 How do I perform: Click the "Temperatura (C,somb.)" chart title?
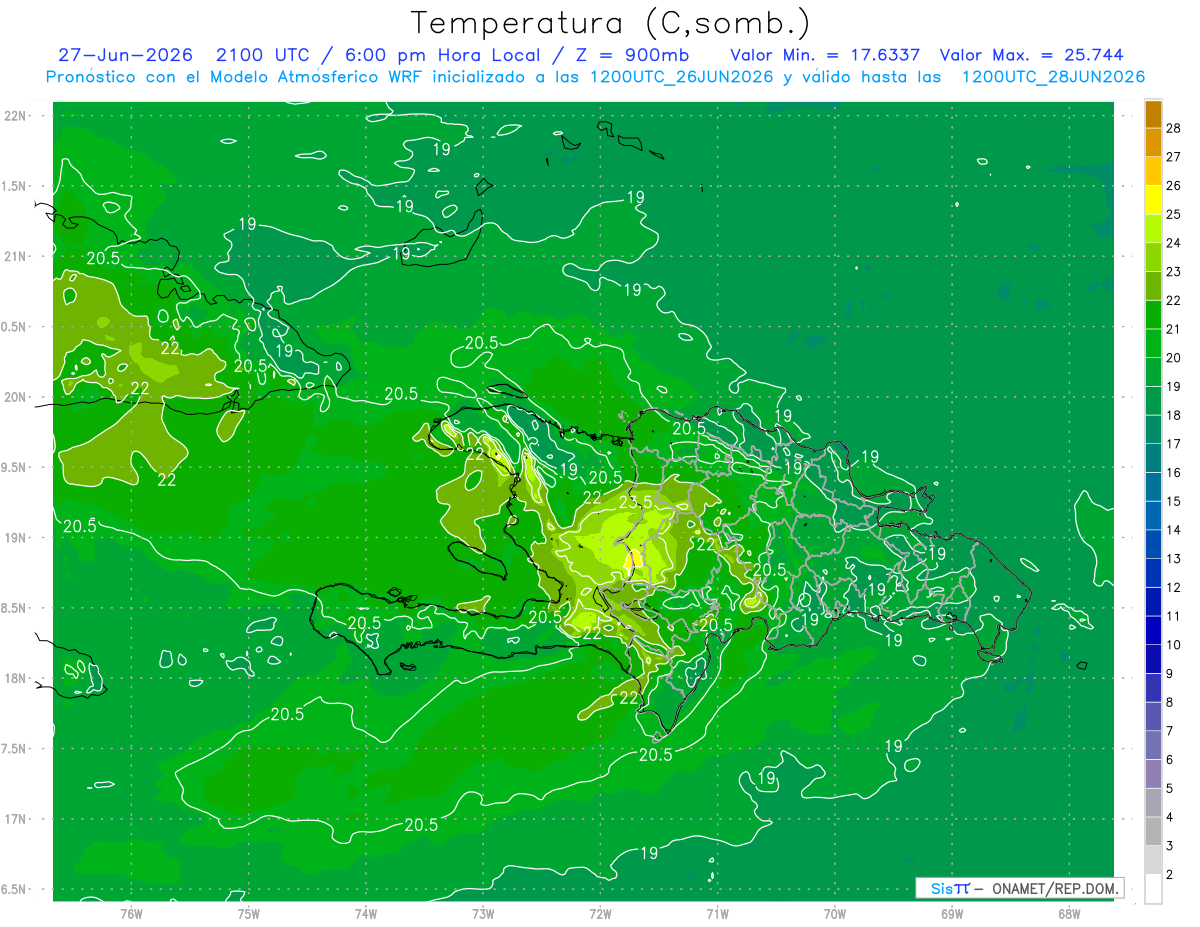(x=611, y=23)
